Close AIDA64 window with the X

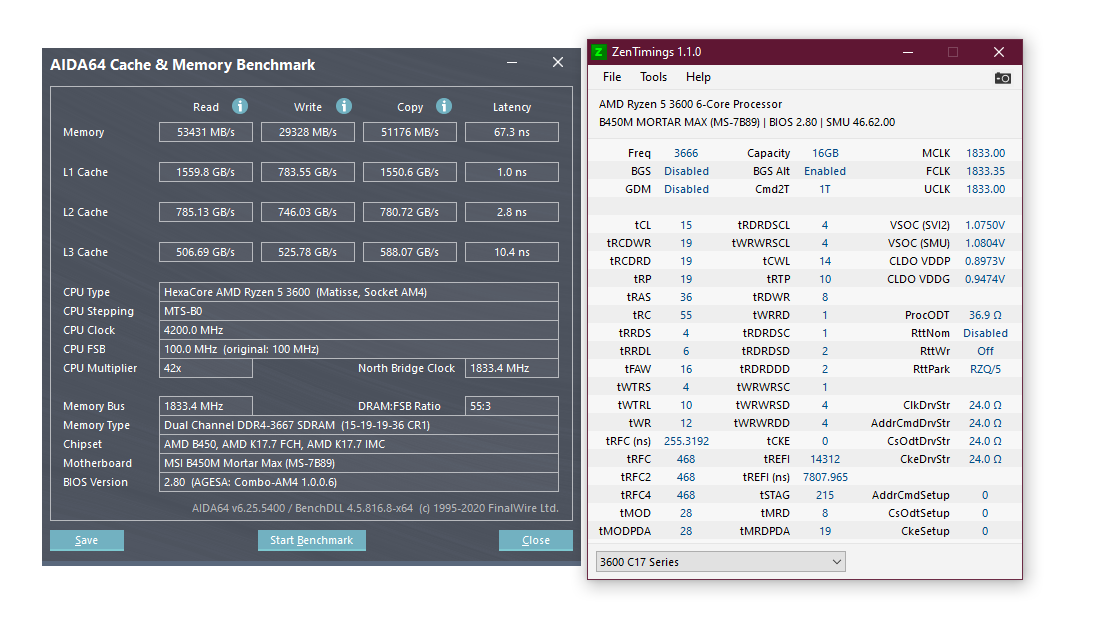558,62
